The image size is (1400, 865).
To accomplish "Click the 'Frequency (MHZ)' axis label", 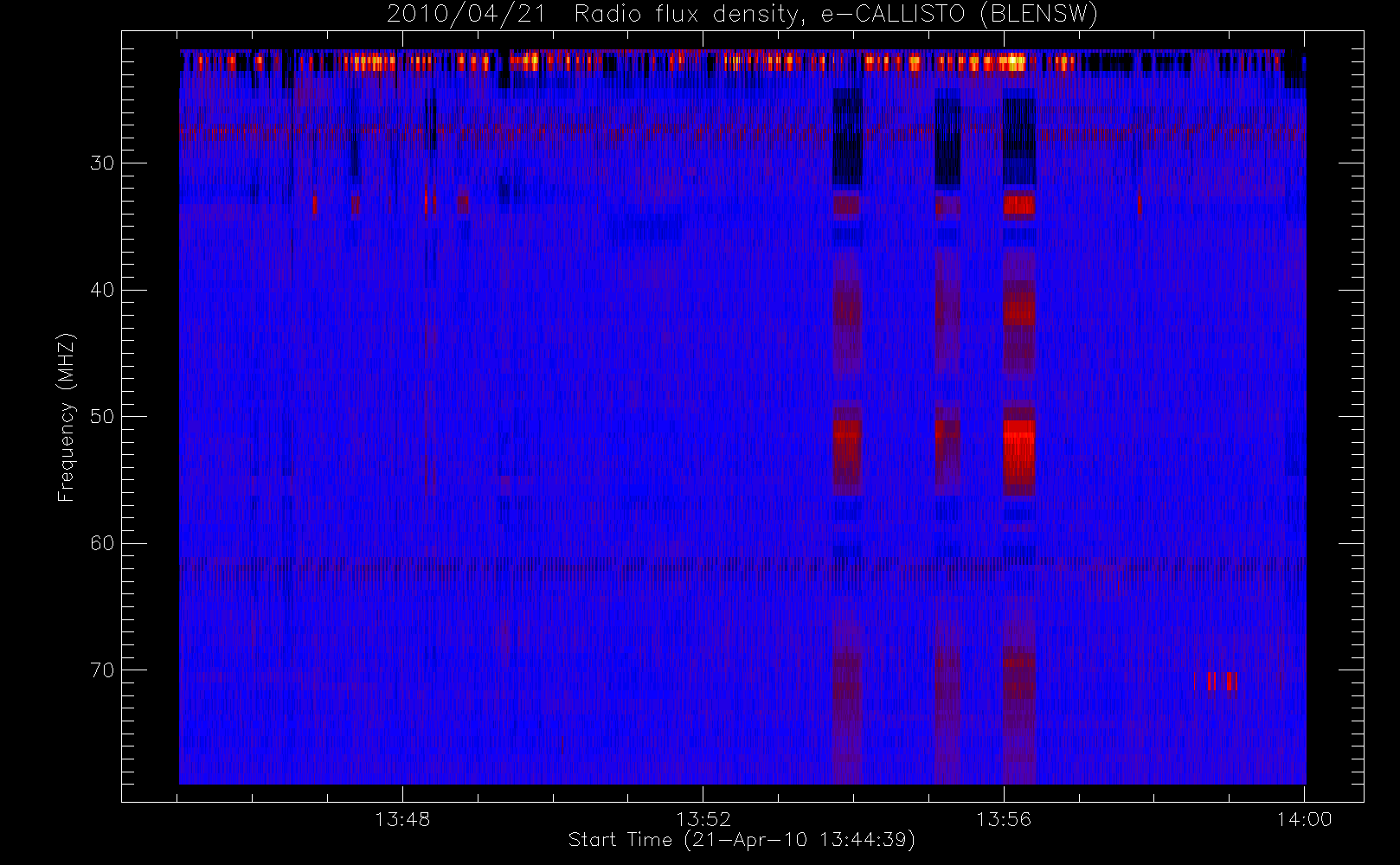I will click(67, 417).
